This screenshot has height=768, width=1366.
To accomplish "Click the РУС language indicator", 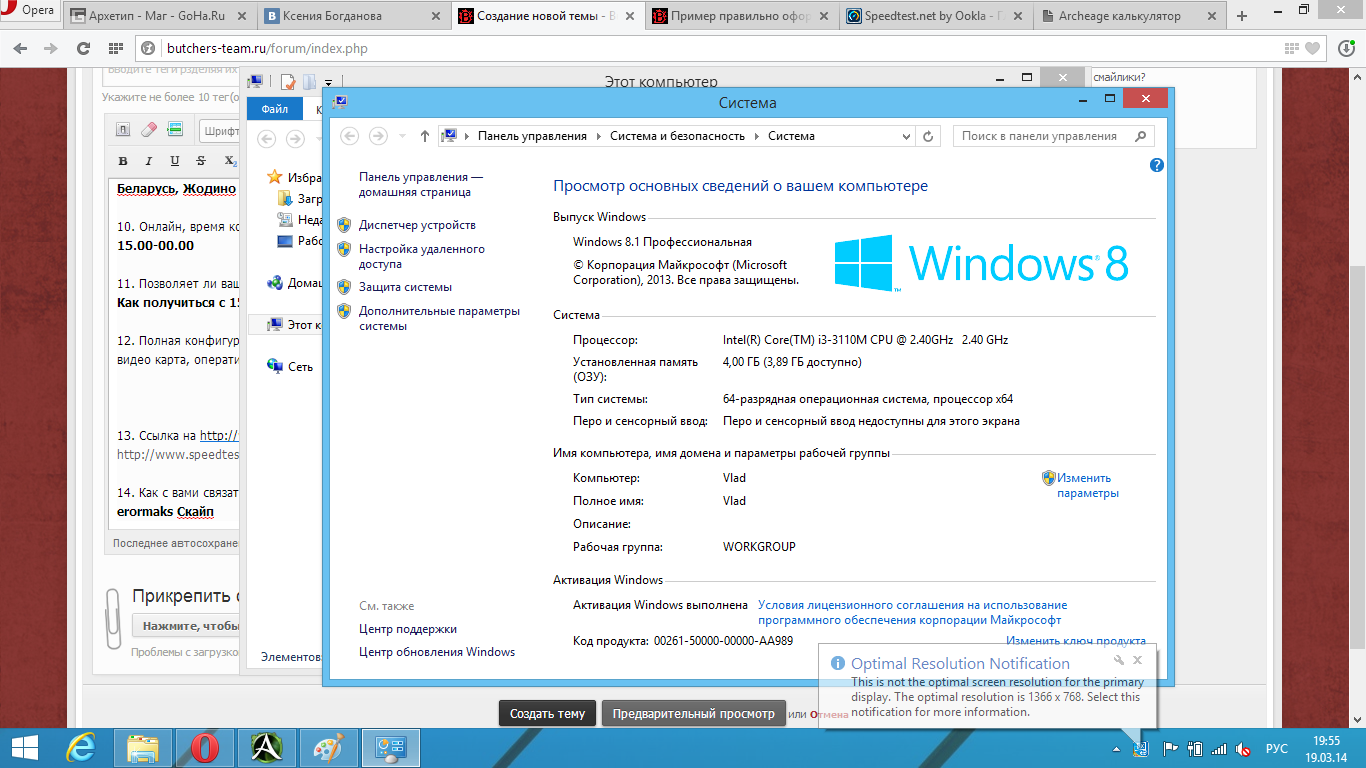I will [1277, 748].
